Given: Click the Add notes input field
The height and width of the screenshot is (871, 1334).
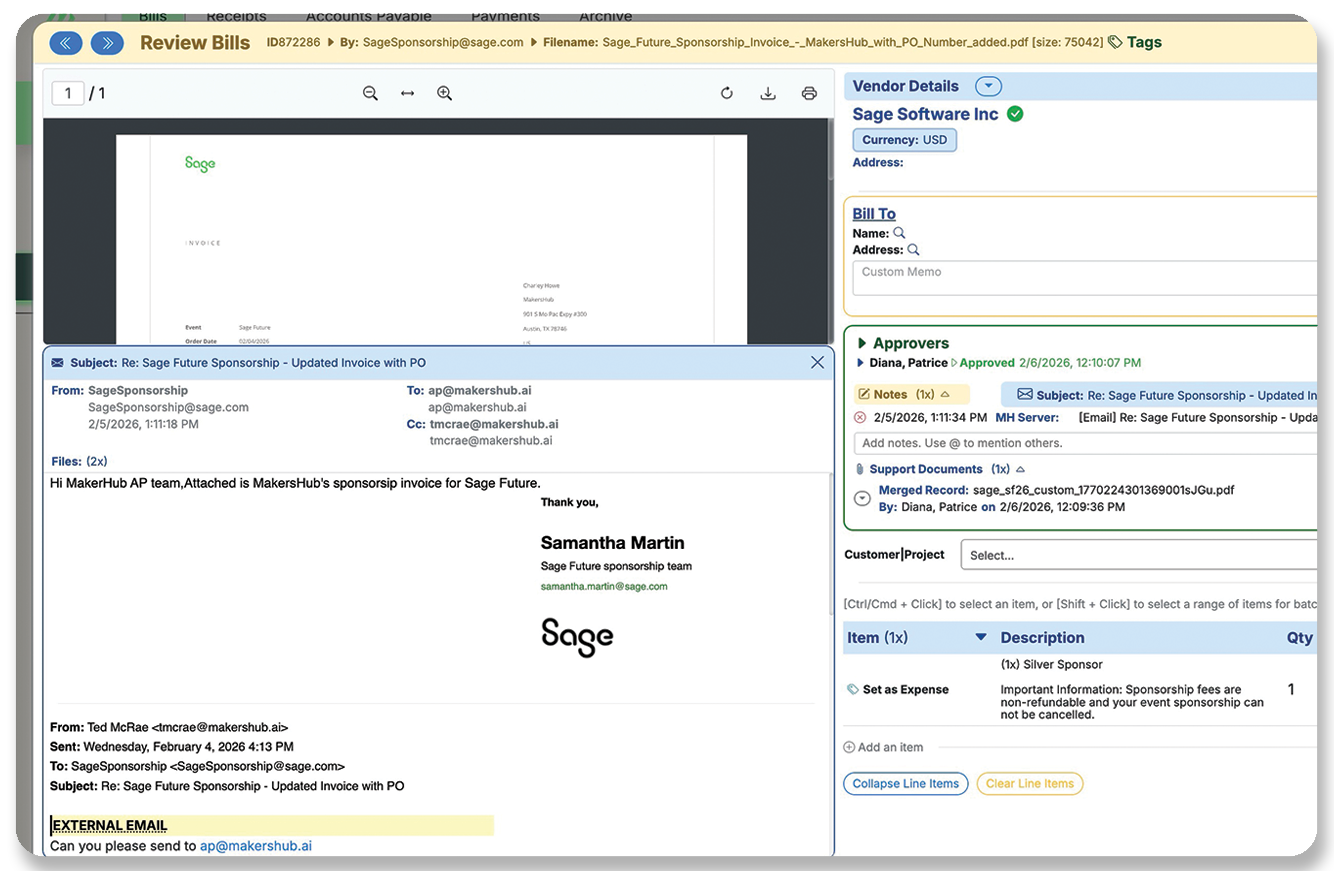Looking at the screenshot, I should click(x=1087, y=443).
